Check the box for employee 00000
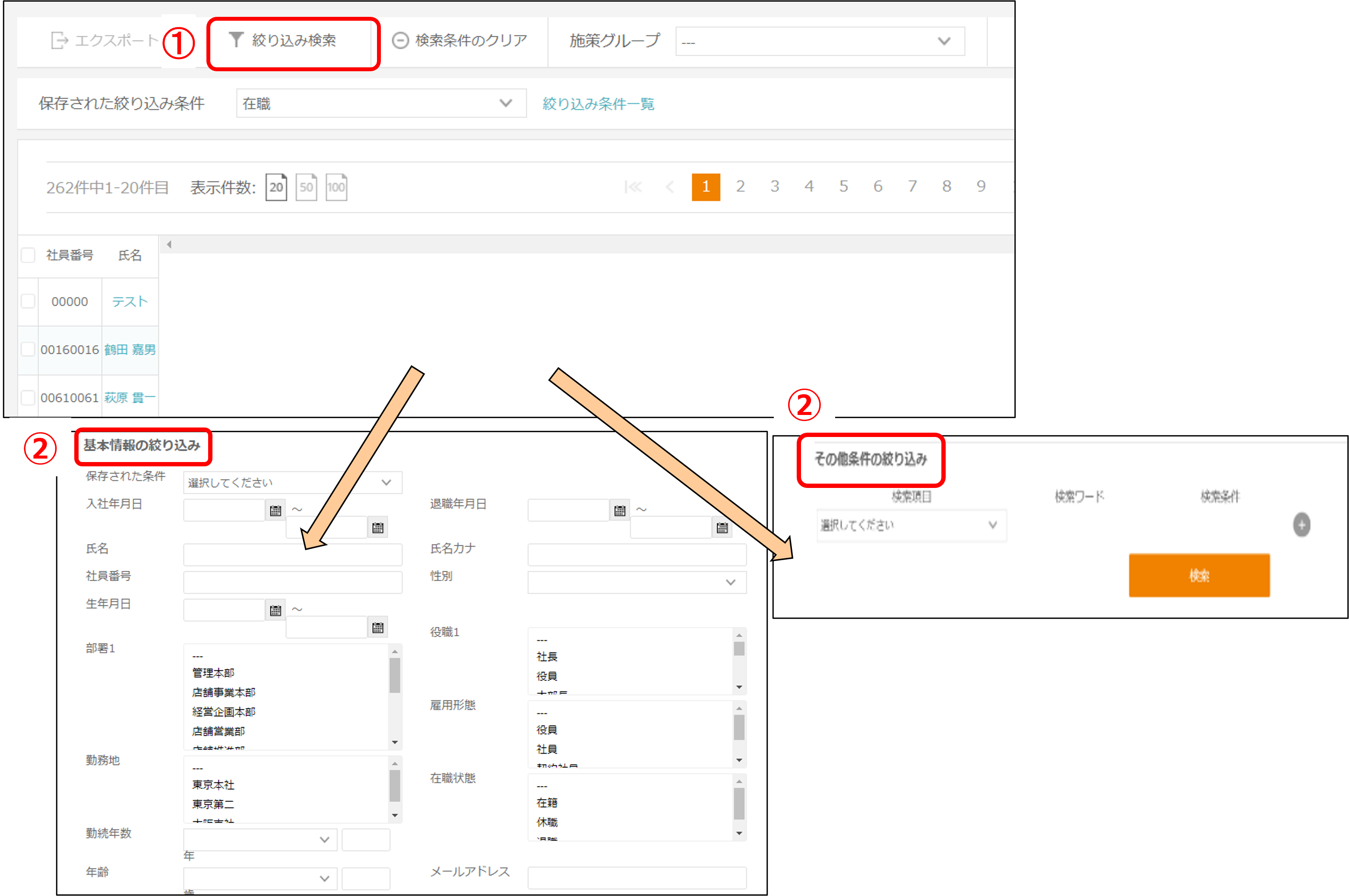1349x896 pixels. pos(28,301)
